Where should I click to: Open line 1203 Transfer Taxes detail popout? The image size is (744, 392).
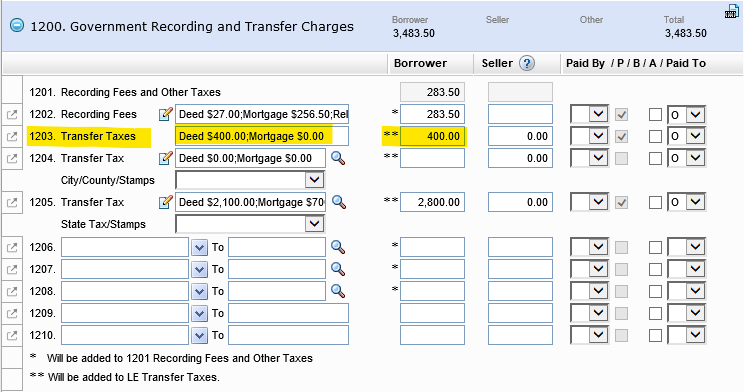click(x=12, y=137)
